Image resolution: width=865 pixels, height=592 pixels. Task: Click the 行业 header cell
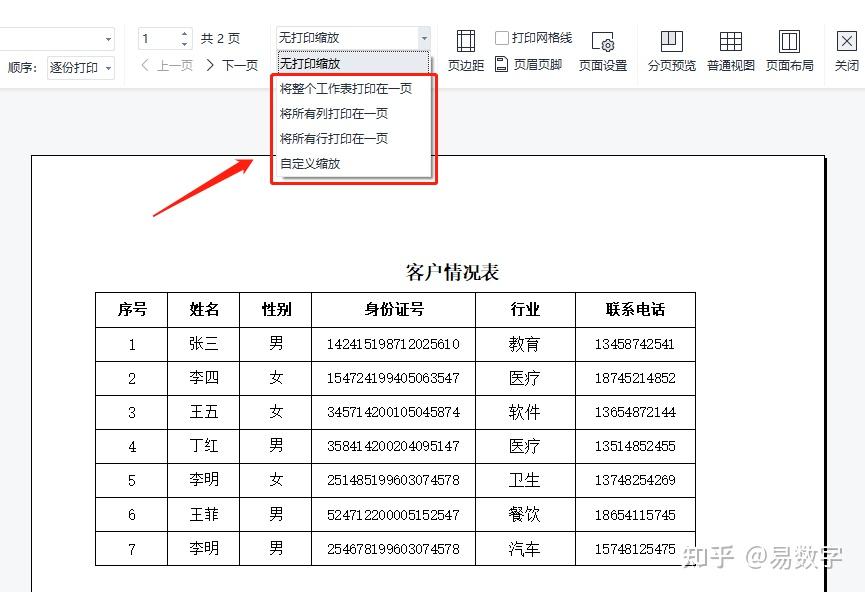(x=525, y=310)
